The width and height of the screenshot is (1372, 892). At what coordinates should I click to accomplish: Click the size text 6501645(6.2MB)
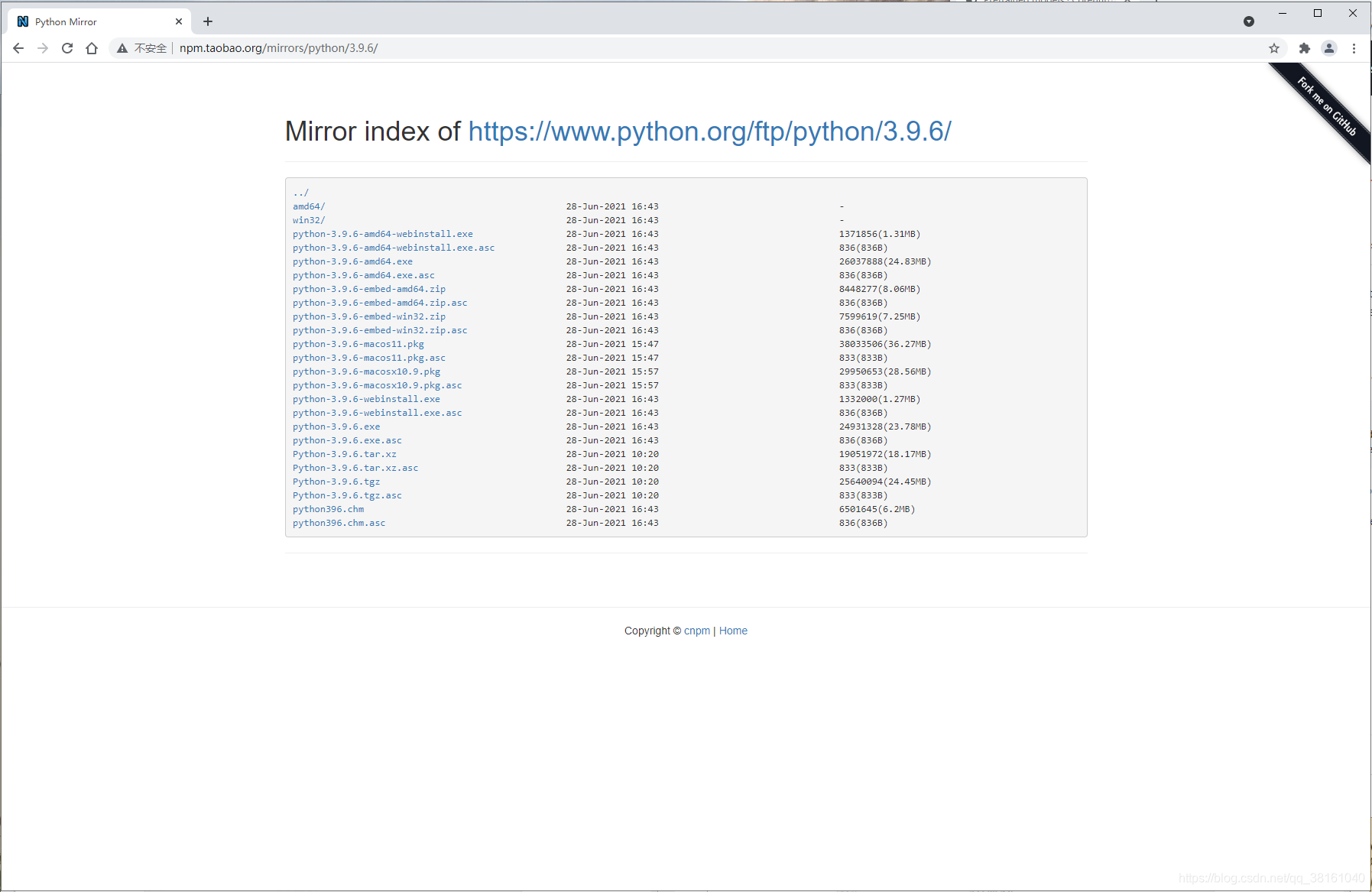[x=877, y=509]
